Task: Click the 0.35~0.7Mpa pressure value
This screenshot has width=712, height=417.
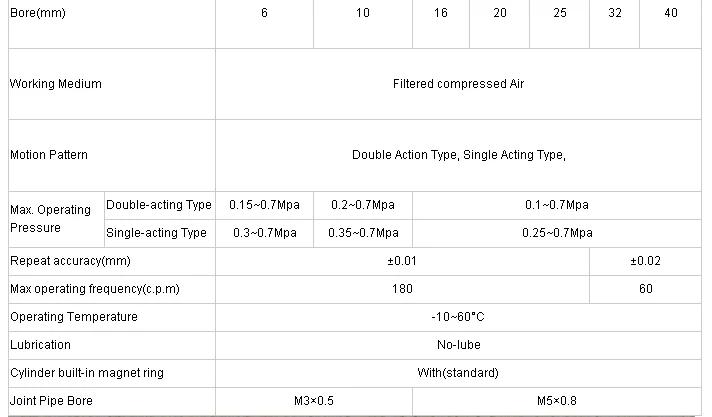Action: pos(362,233)
